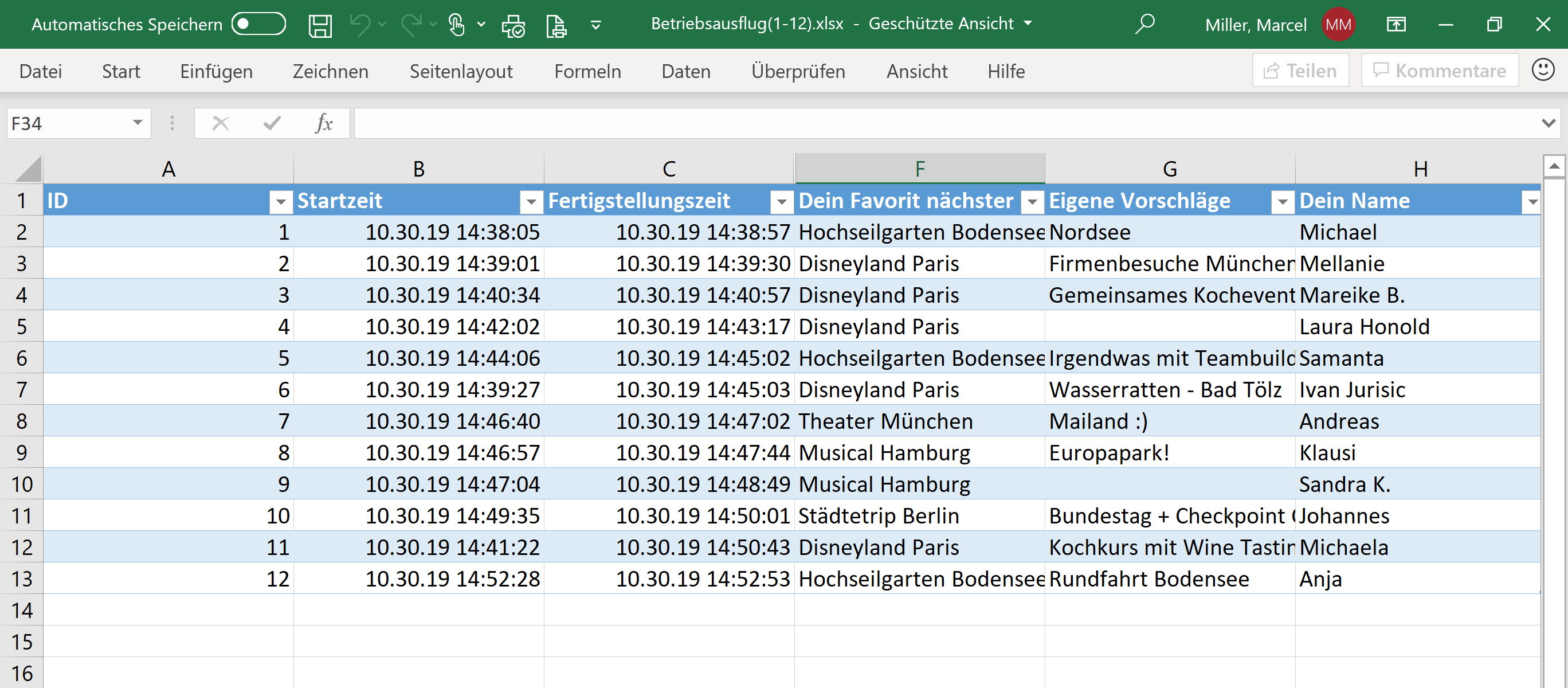1568x688 pixels.
Task: Select row 14 header
Action: [x=21, y=610]
